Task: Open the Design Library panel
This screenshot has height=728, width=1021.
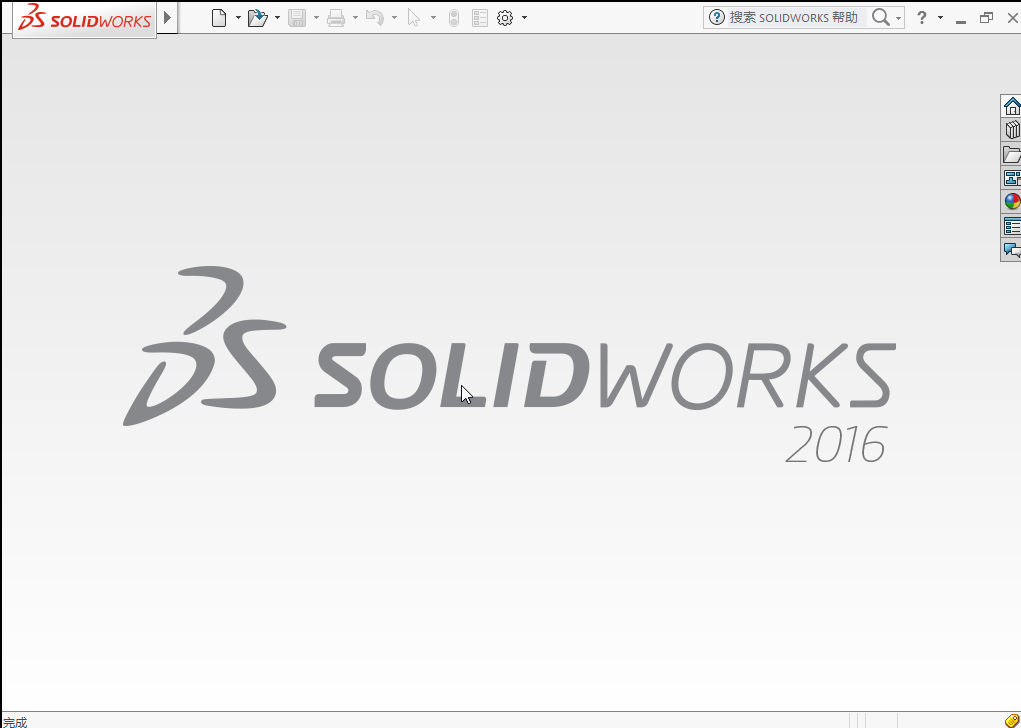Action: (1012, 128)
